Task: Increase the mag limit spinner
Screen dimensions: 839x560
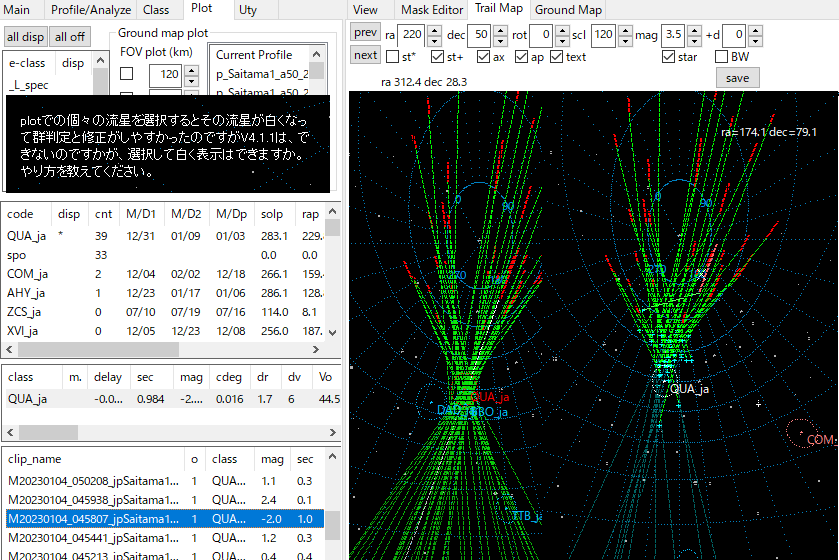Action: point(694,30)
